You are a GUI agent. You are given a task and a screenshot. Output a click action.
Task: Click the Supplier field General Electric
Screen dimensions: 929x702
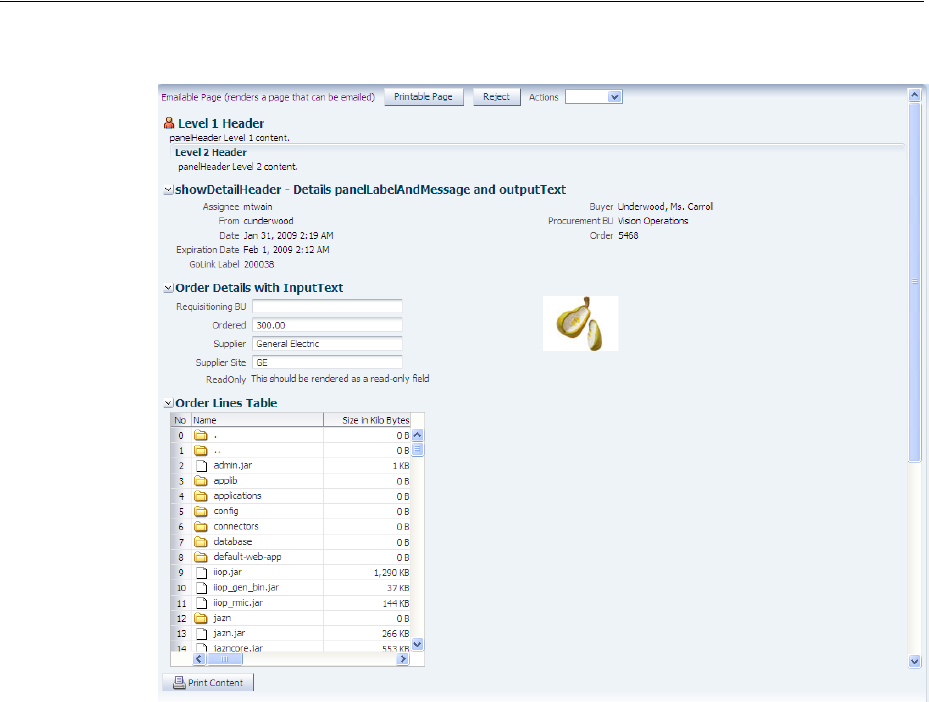327,344
